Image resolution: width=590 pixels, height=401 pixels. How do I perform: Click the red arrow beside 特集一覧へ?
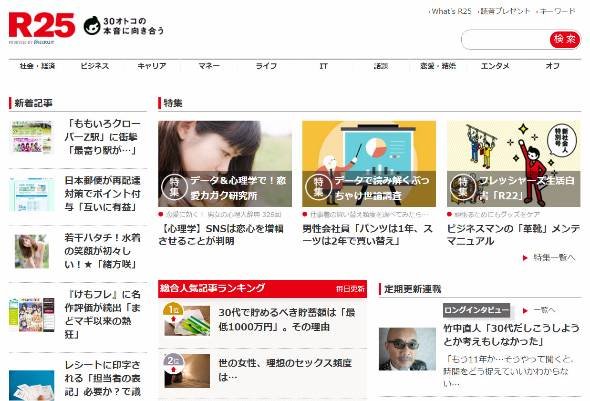(x=525, y=258)
